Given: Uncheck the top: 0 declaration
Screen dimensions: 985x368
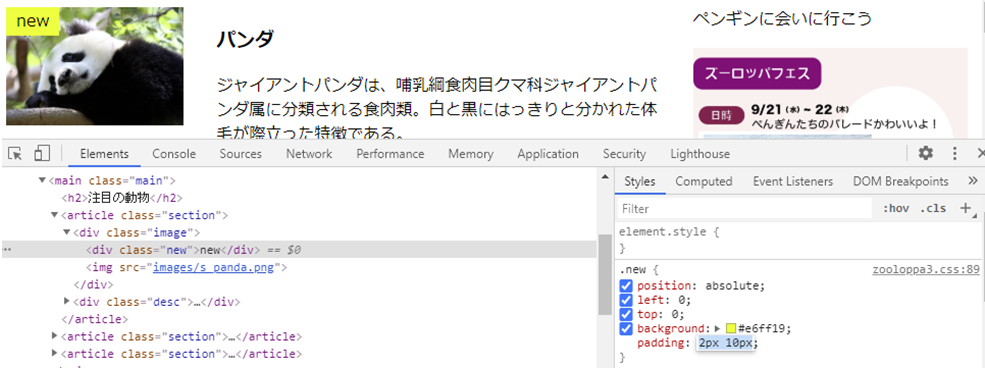Looking at the screenshot, I should point(626,314).
